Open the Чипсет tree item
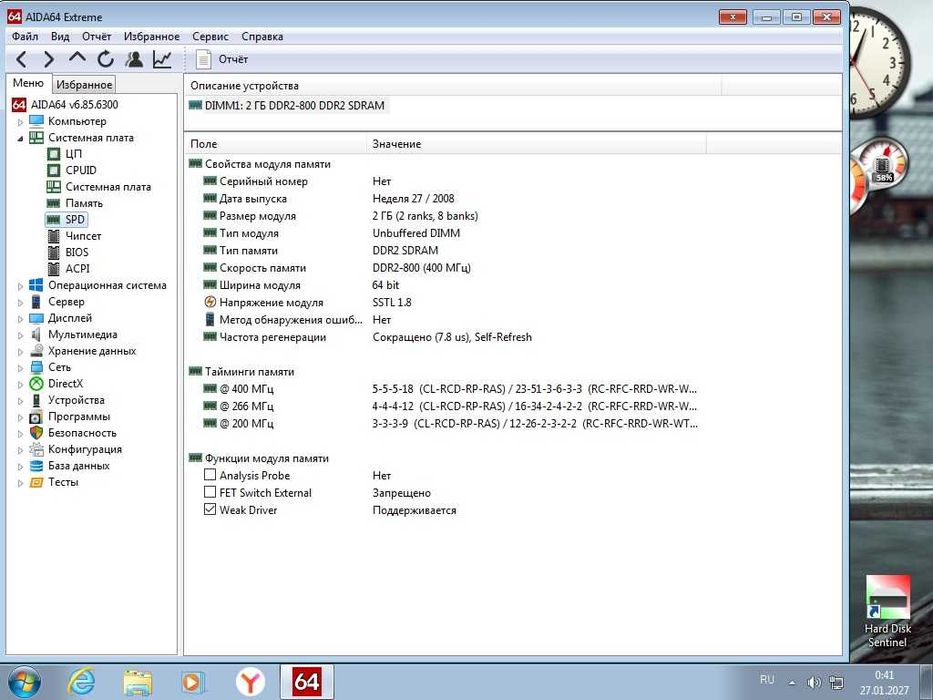Screen dimensions: 933x700 tap(83, 236)
